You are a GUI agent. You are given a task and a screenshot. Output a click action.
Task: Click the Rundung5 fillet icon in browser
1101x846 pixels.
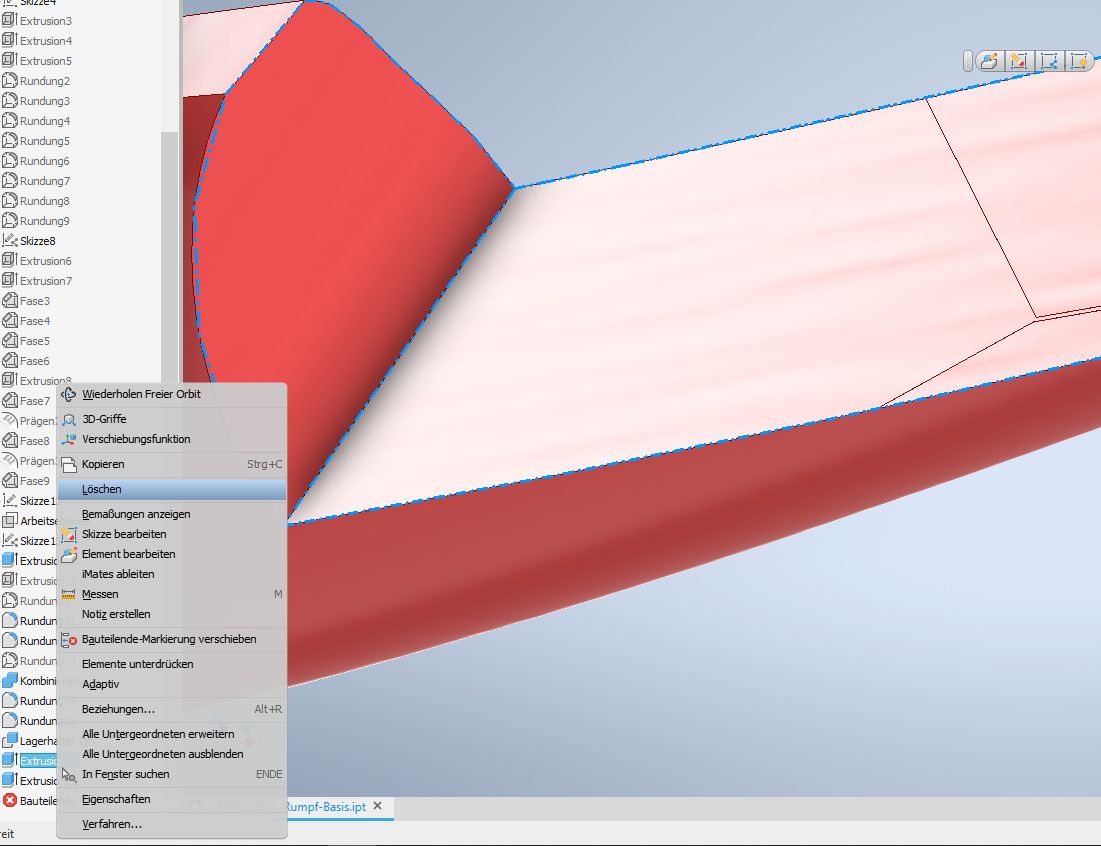(x=10, y=141)
